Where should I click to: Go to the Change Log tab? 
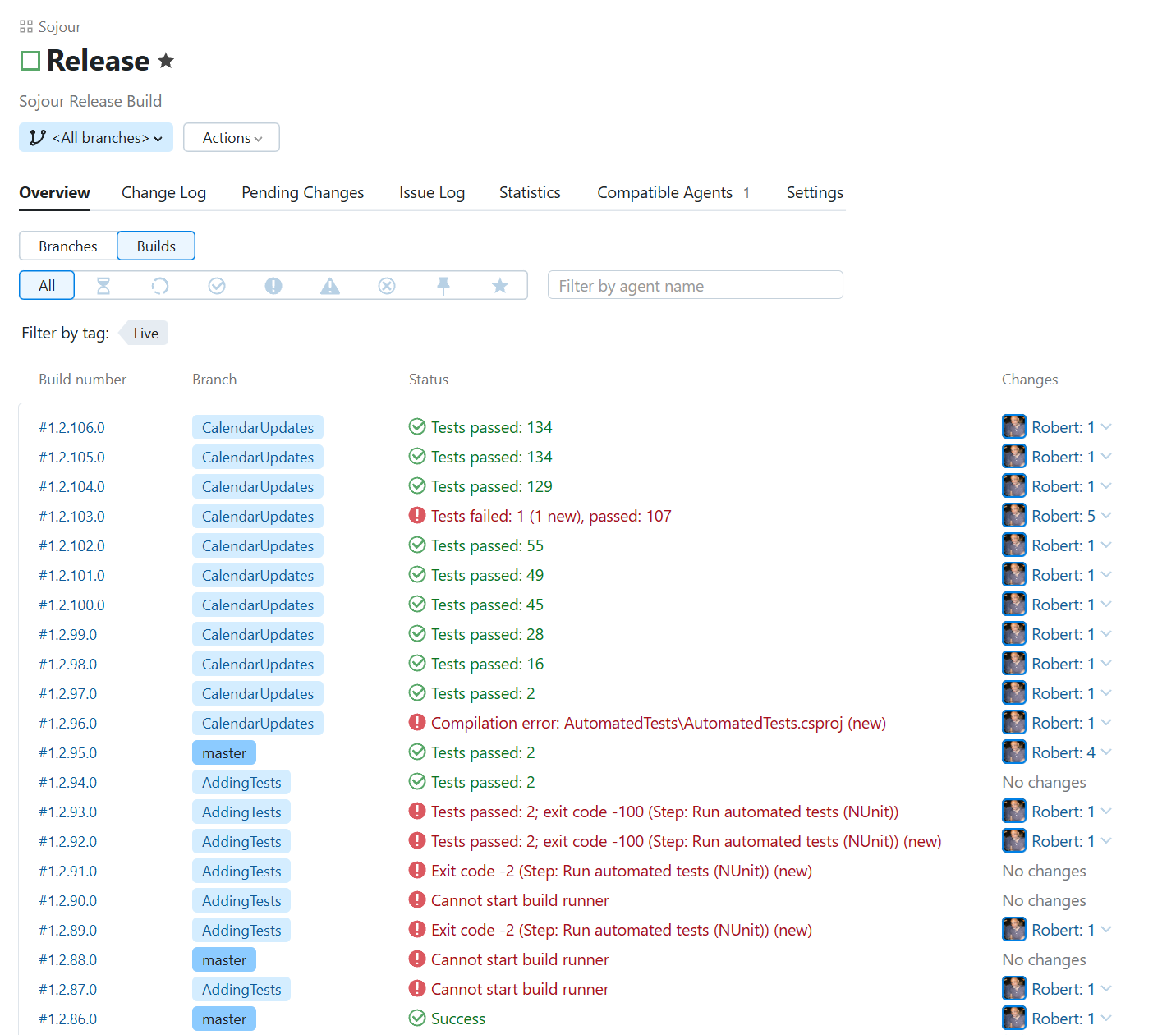click(163, 192)
